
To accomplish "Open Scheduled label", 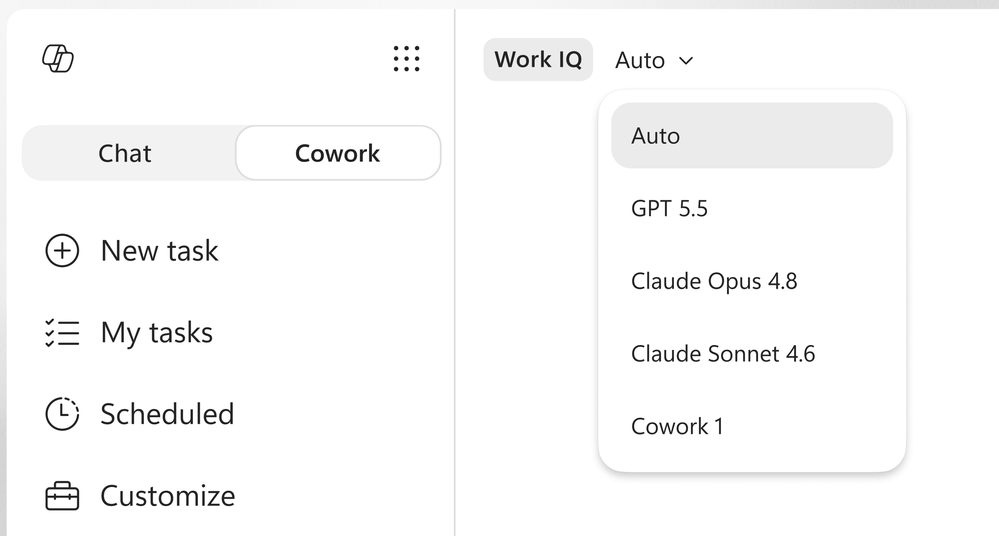I will 168,414.
